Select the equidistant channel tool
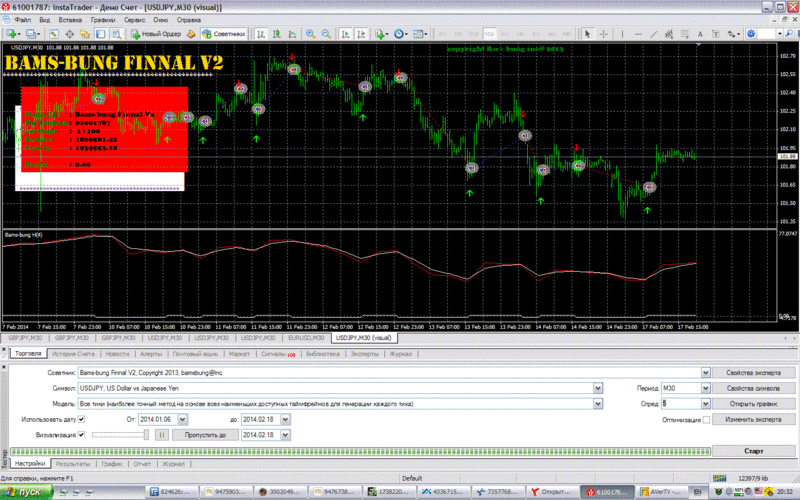This screenshot has width=800, height=500. tap(669, 34)
